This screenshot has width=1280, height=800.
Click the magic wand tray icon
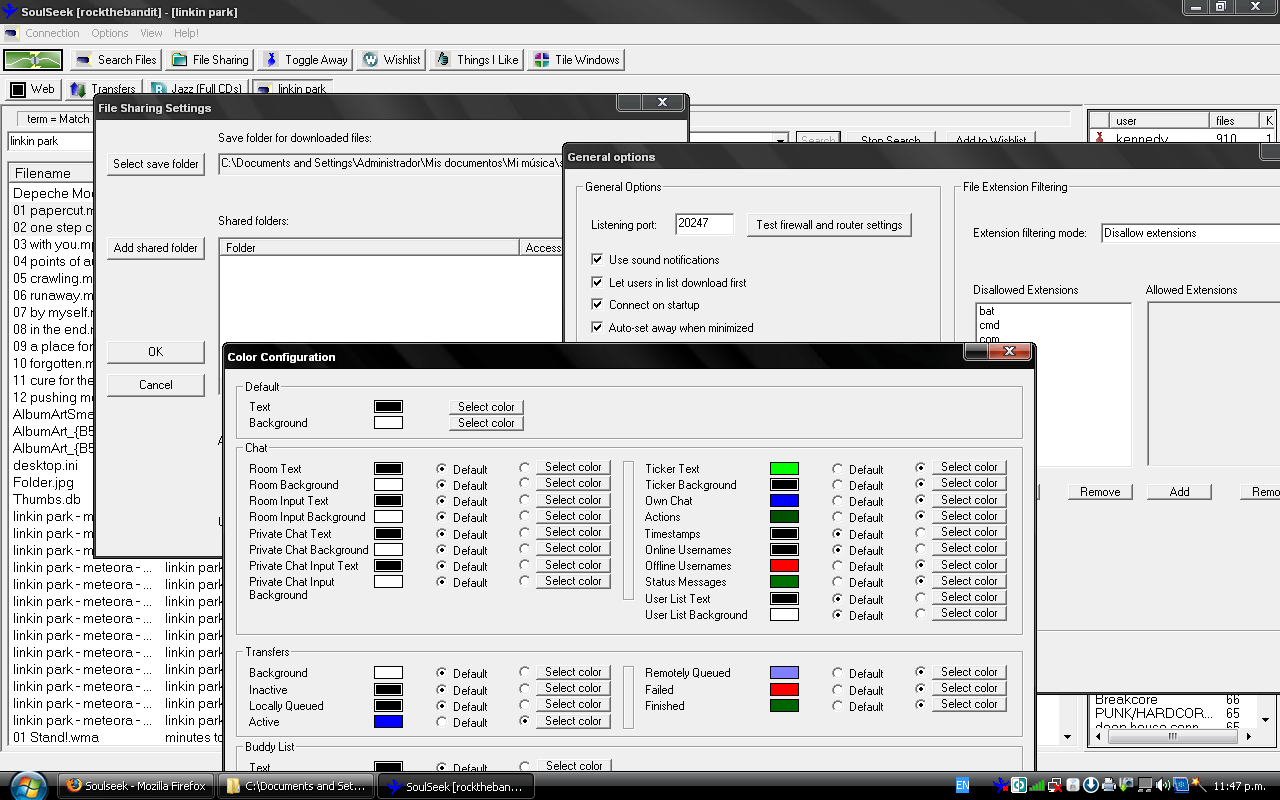pos(1198,786)
